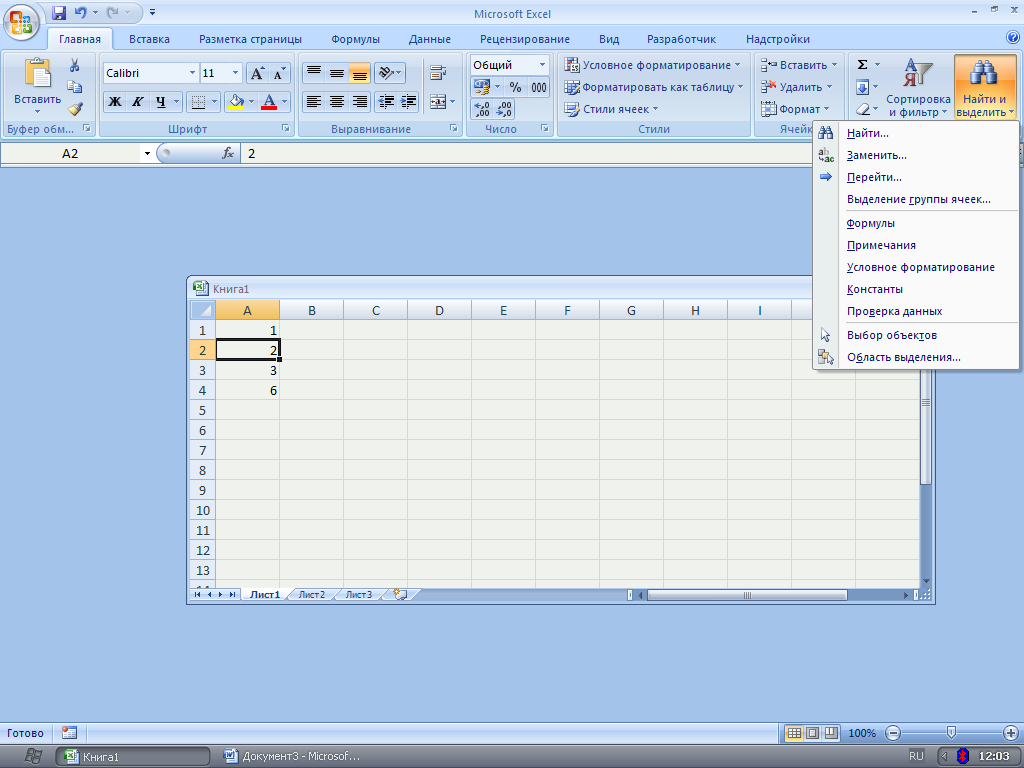Click the formula bar input

pos(526,153)
